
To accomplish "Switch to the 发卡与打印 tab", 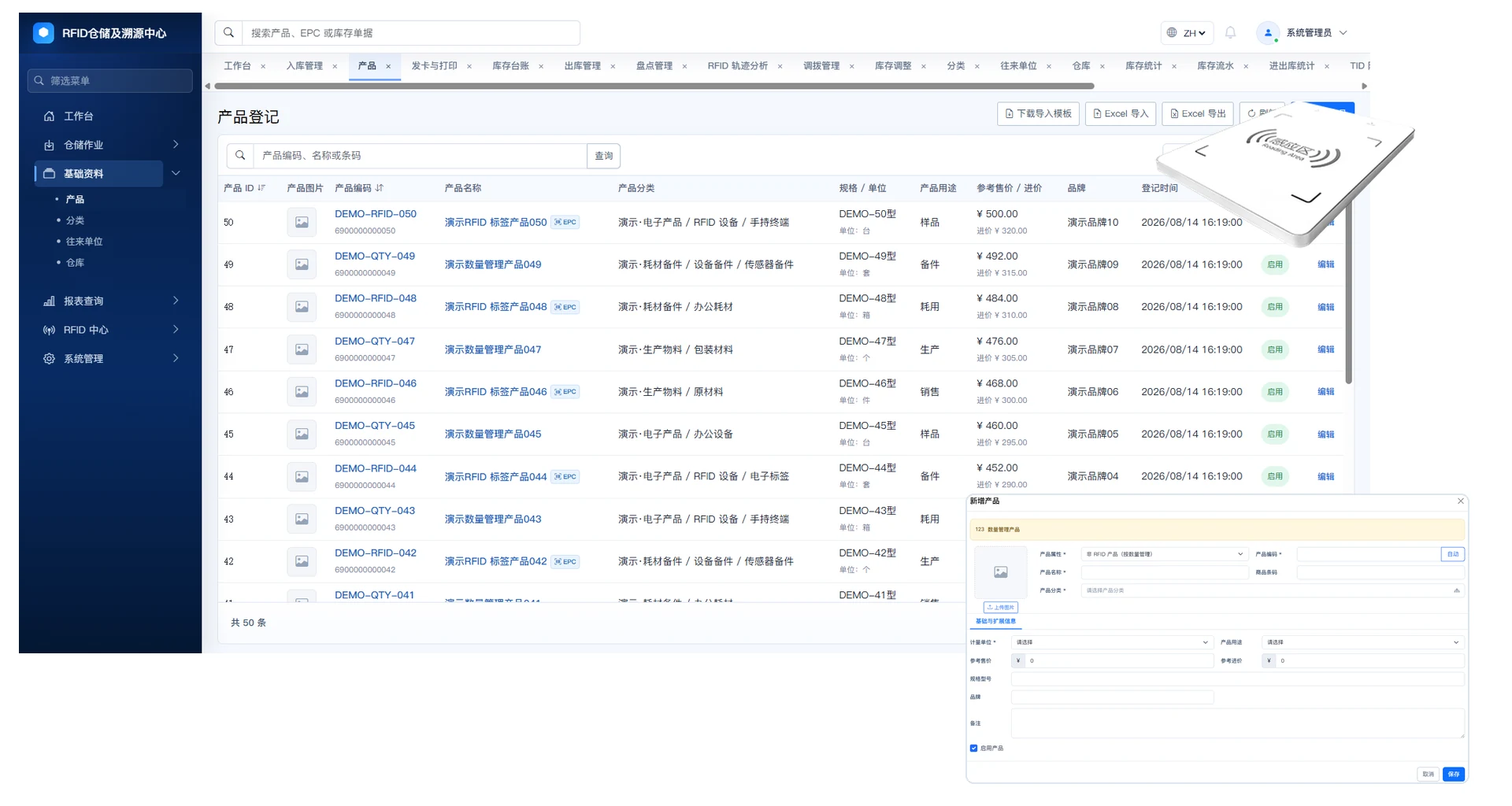I will coord(434,66).
